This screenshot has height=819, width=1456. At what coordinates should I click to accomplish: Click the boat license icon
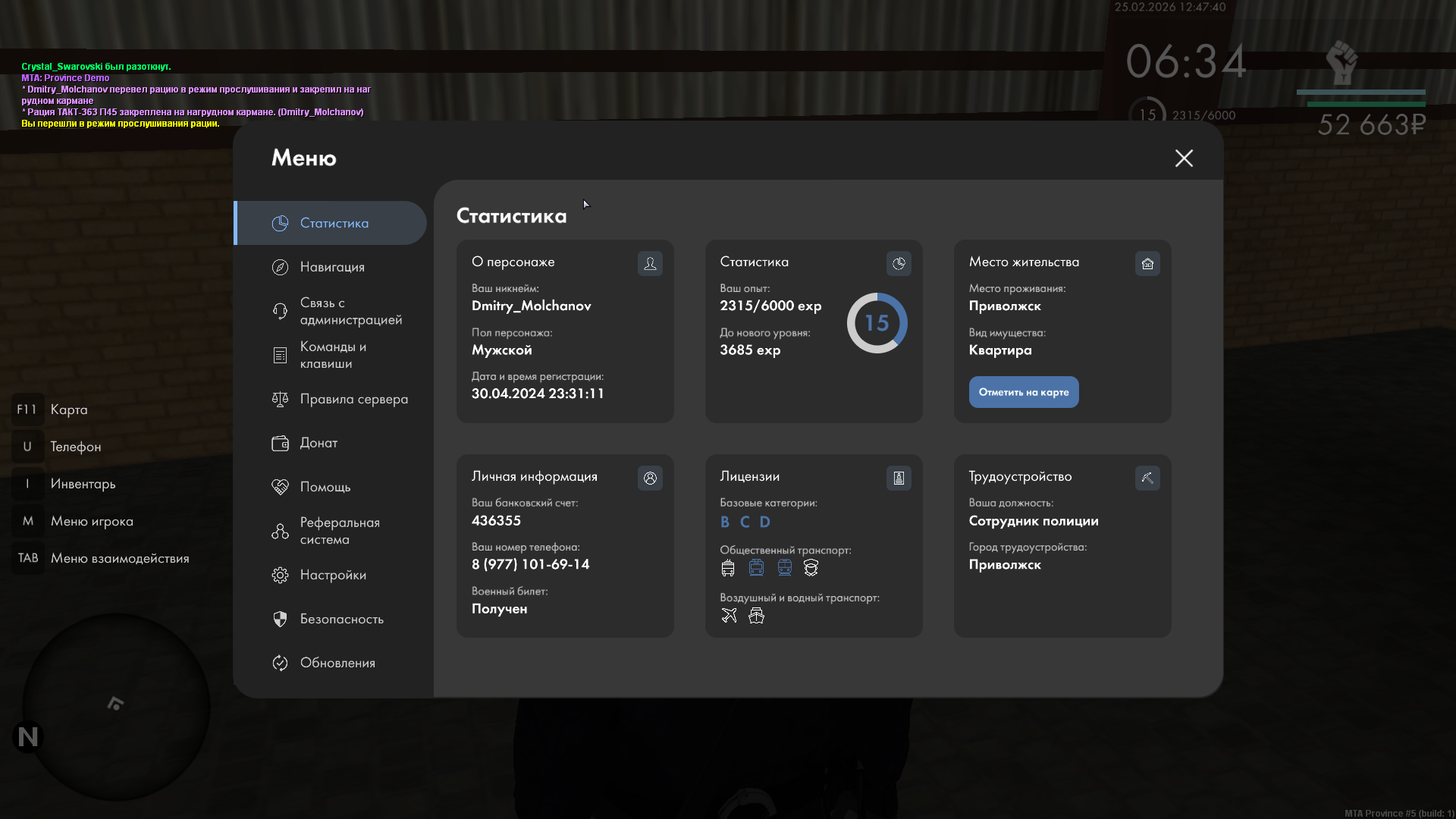tap(756, 616)
